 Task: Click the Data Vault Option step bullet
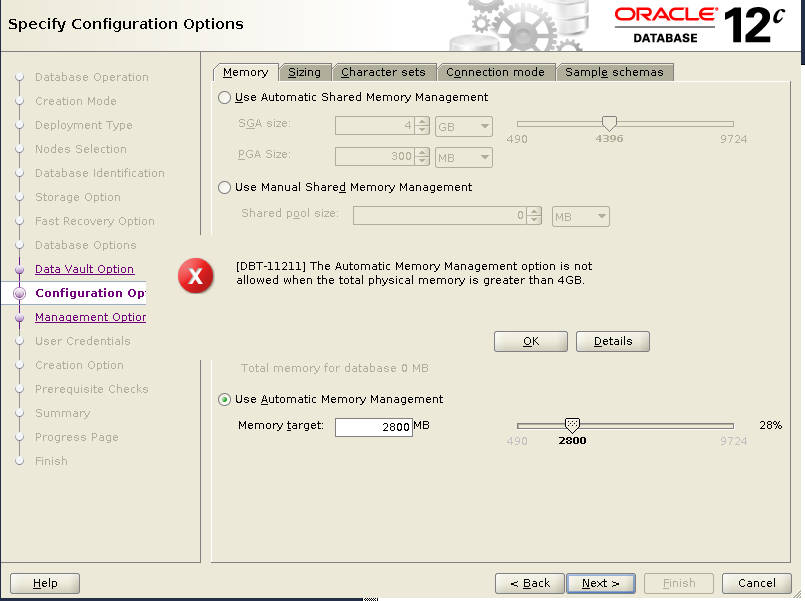(19, 270)
